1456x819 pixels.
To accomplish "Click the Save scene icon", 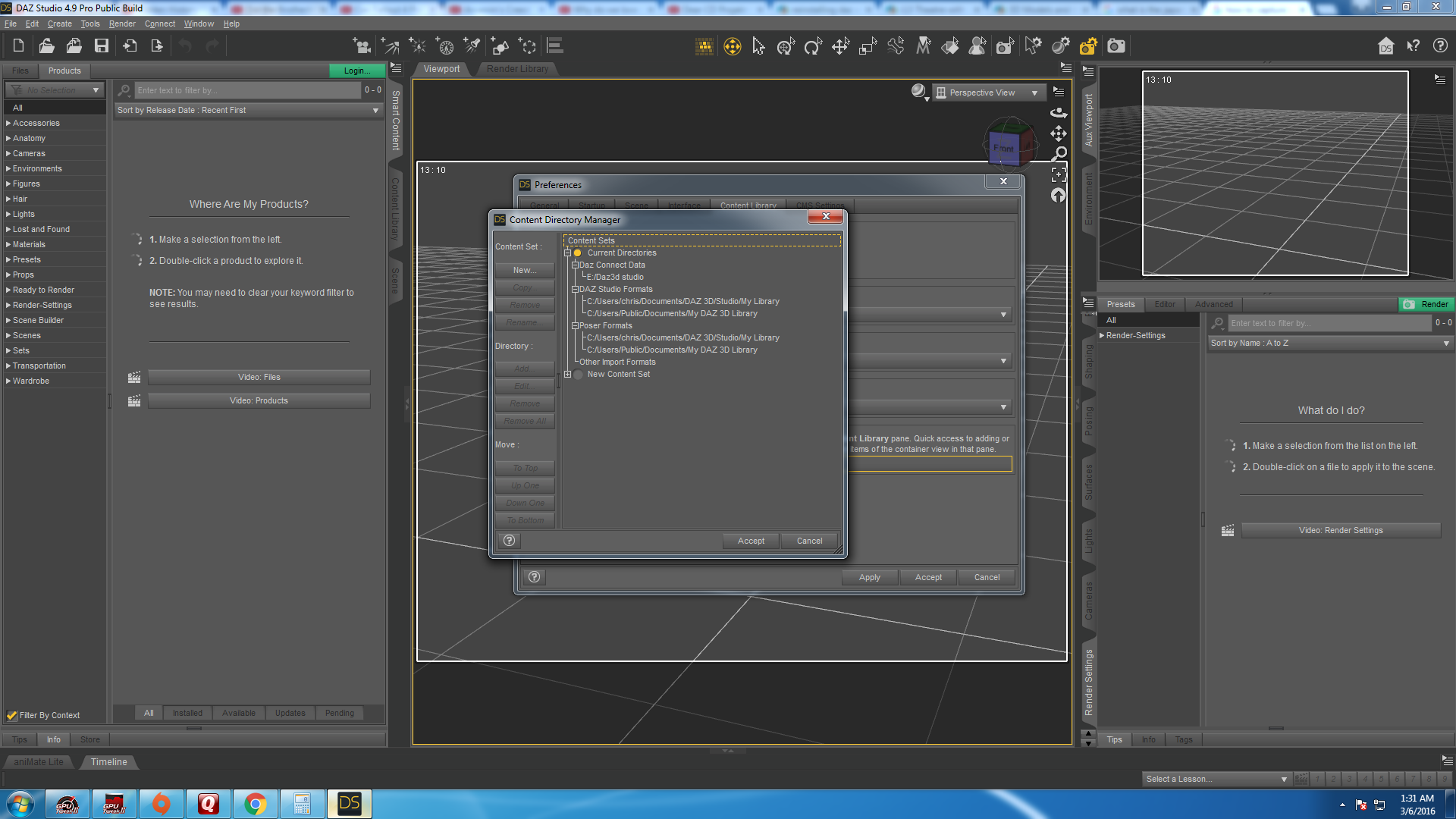I will click(x=101, y=46).
